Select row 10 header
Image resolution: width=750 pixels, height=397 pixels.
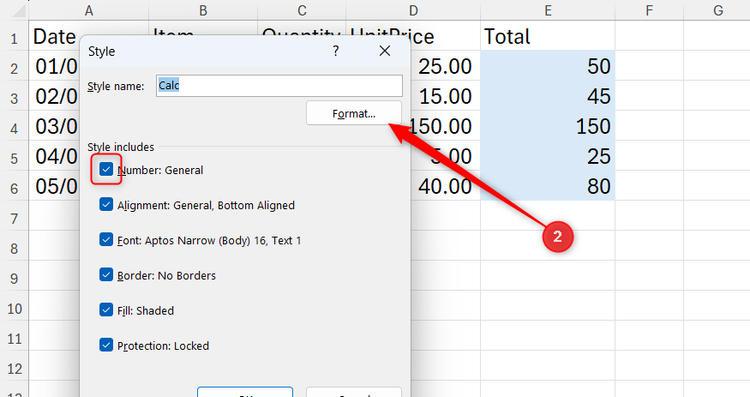[x=14, y=308]
